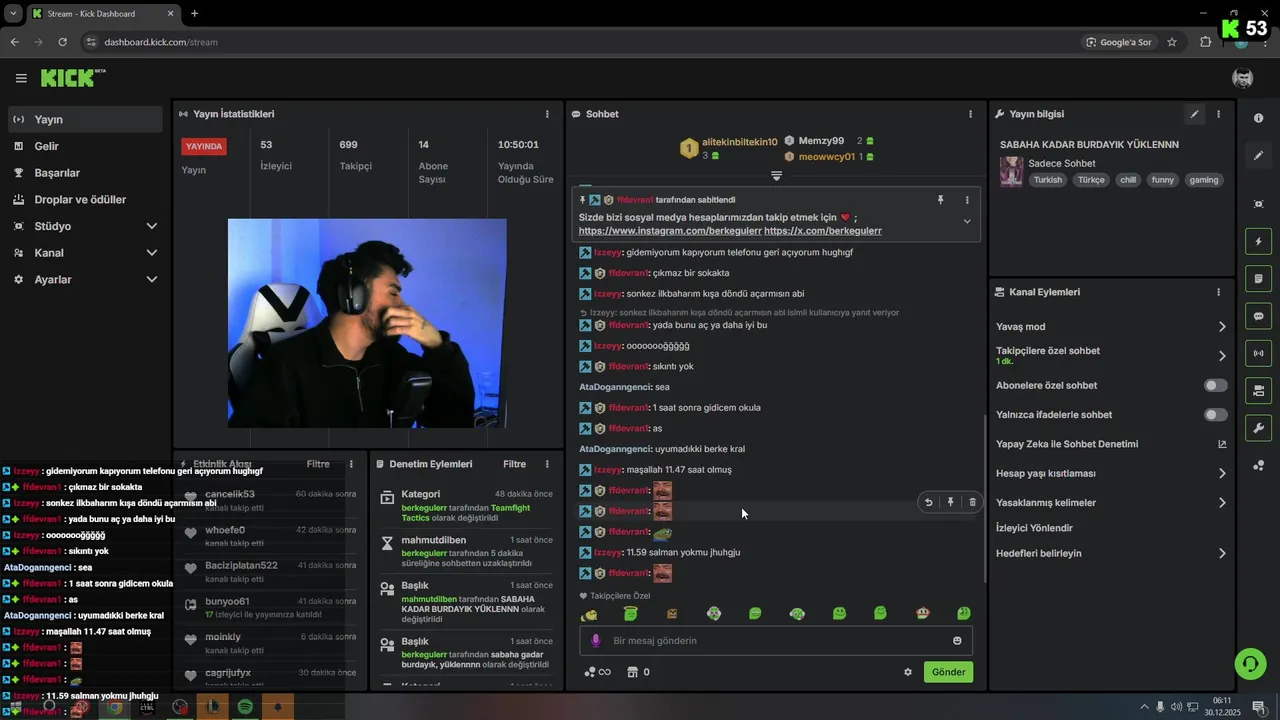Open Hesap yaşı kısıtlaması options
Screen dimensions: 1280x720
[x=1222, y=474]
